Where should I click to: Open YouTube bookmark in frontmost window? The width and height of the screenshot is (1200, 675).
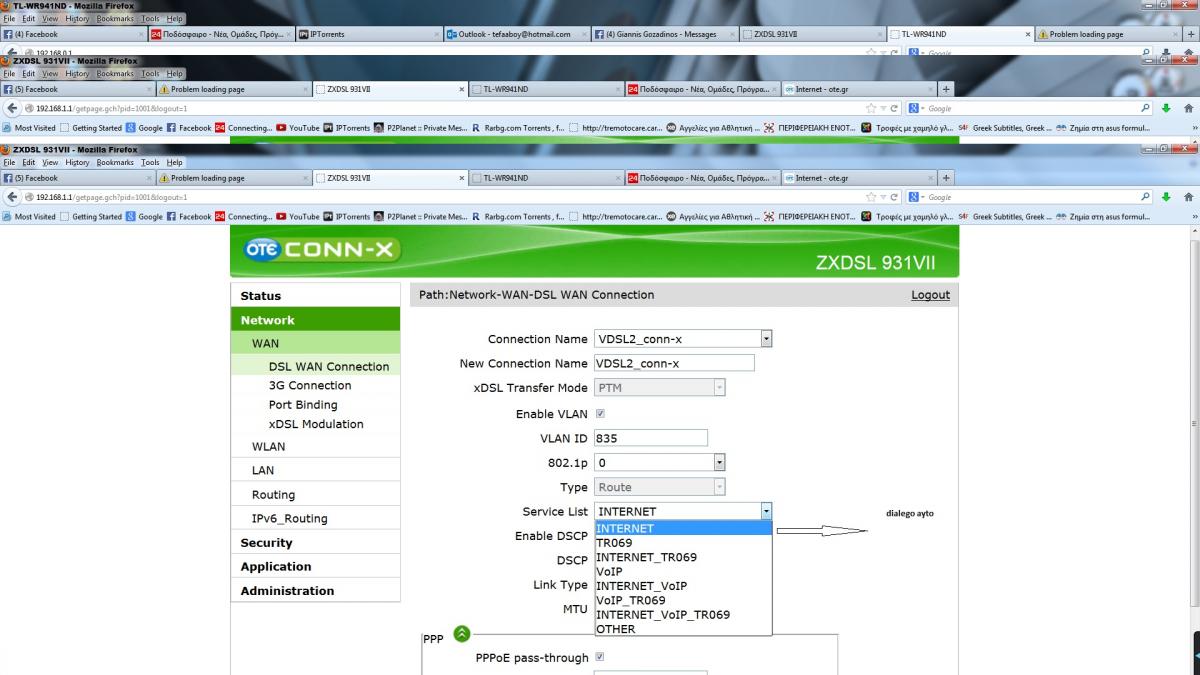(297, 216)
